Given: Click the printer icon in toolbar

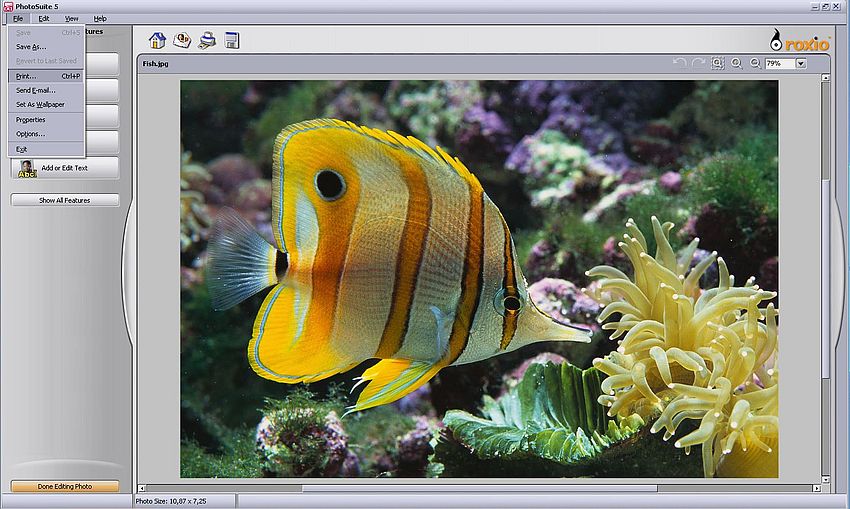Looking at the screenshot, I should pyautogui.click(x=207, y=41).
